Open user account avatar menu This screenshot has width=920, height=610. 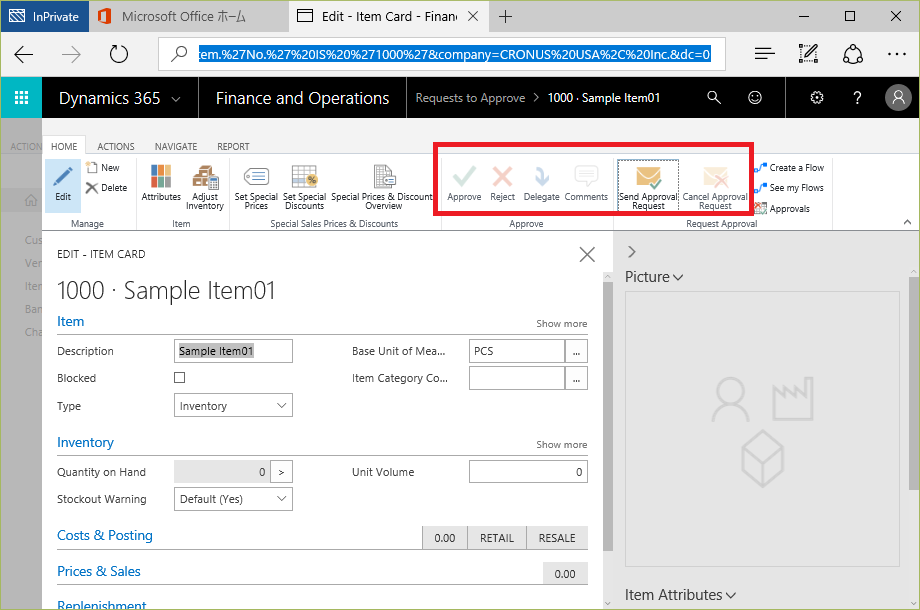pos(898,97)
